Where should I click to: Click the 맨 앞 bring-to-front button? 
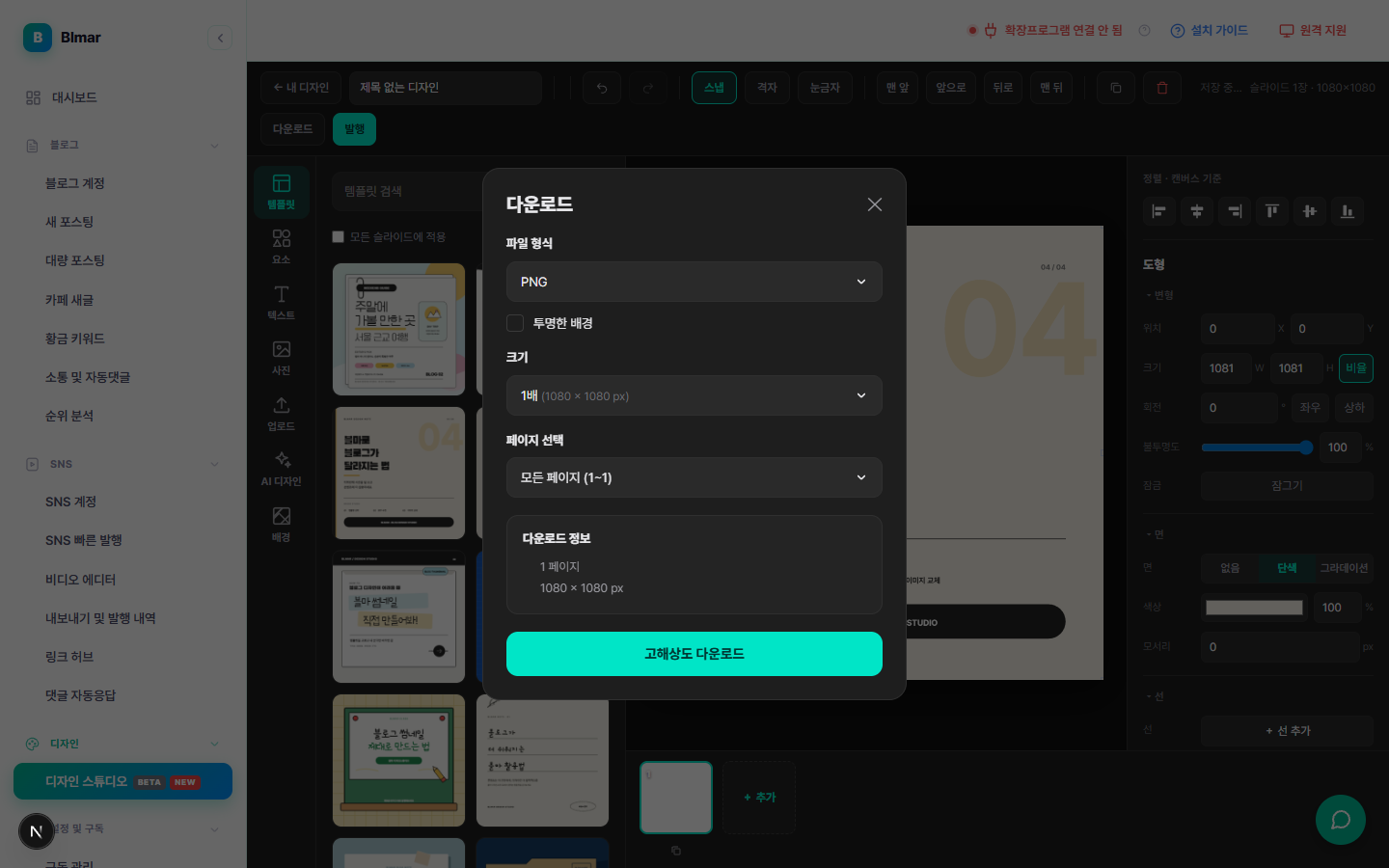point(898,88)
